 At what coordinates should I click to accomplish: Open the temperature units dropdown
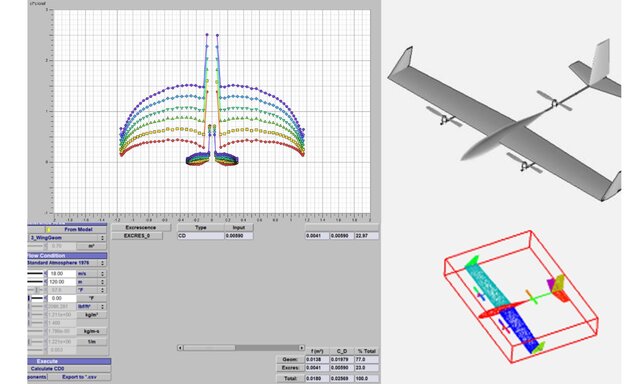point(91,290)
